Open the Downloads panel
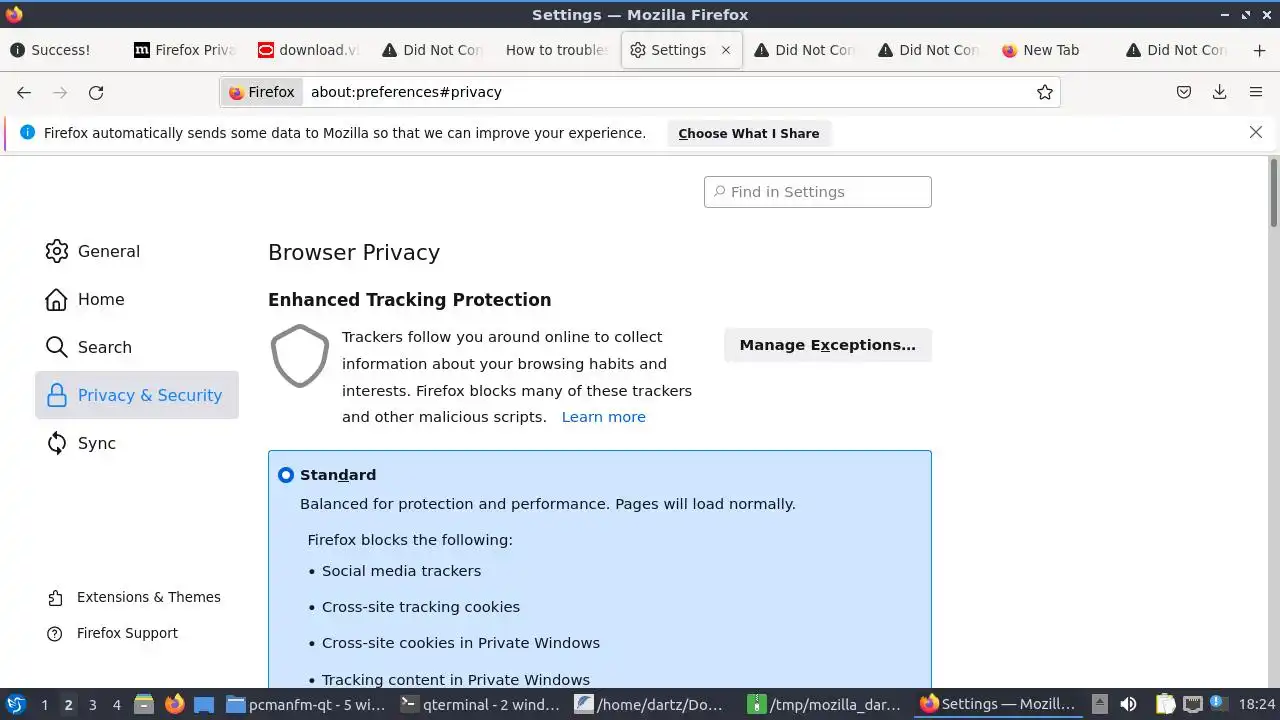This screenshot has width=1280, height=720. (1220, 92)
